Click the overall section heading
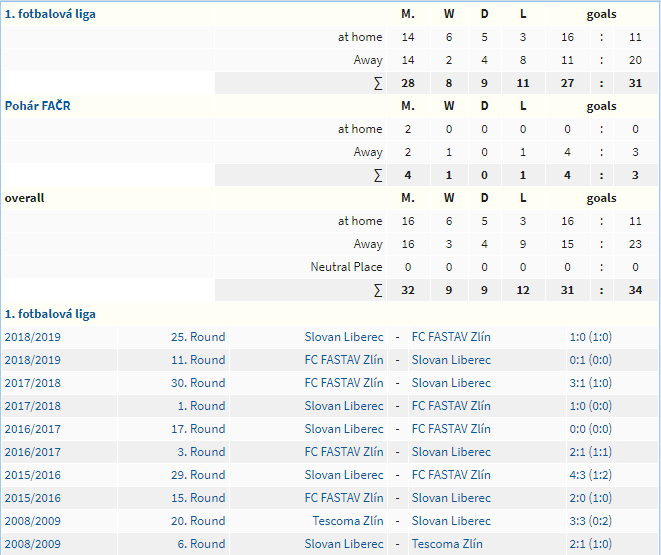The image size is (661, 555). pyautogui.click(x=25, y=198)
